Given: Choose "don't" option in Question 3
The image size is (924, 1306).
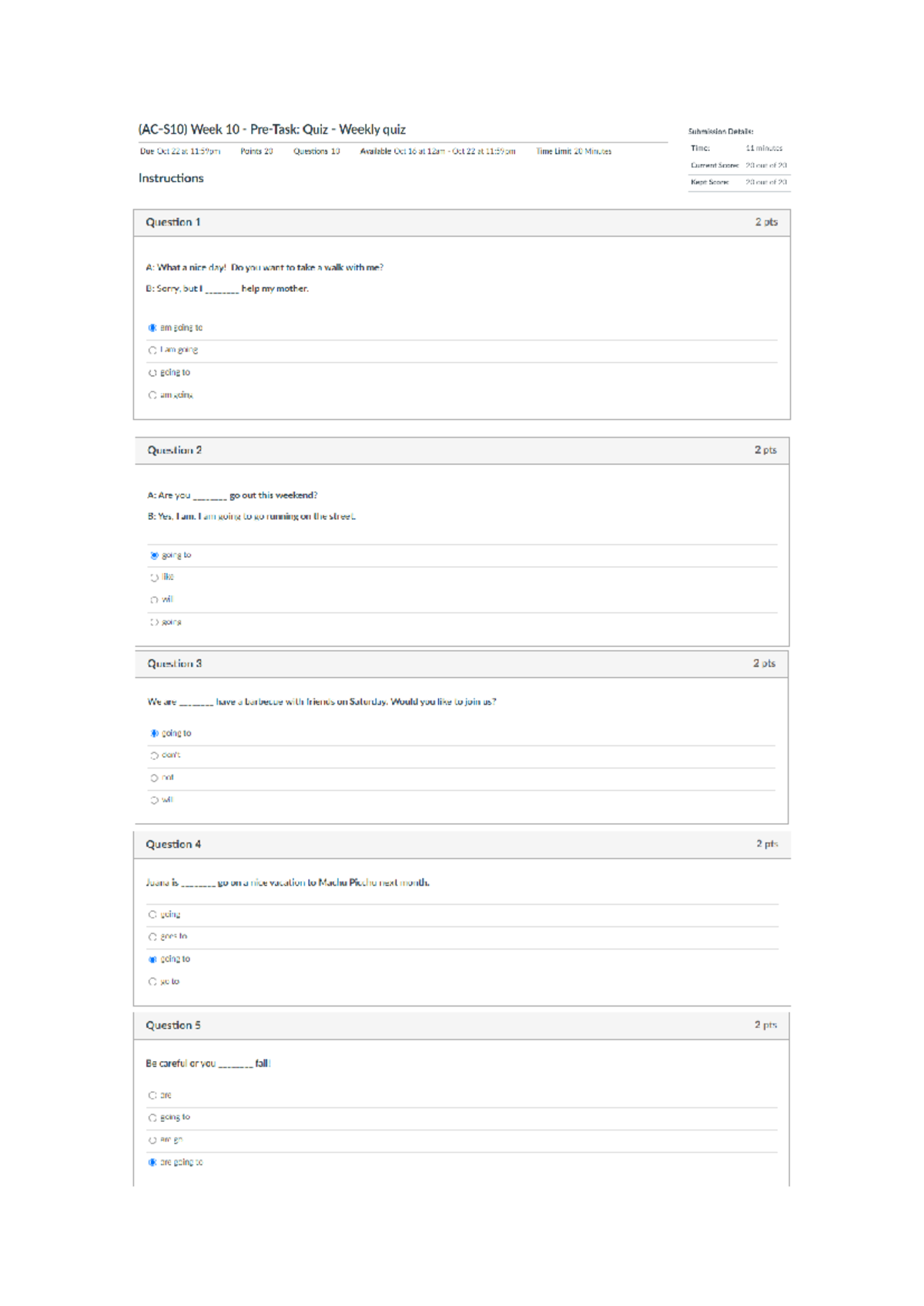Looking at the screenshot, I should (154, 755).
